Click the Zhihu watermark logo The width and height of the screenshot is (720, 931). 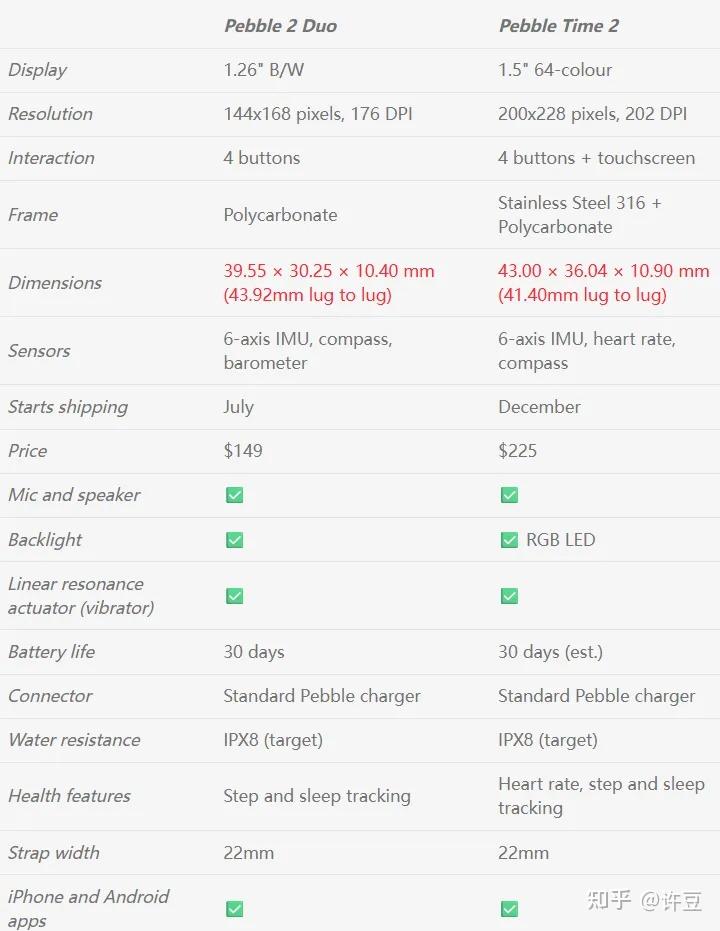(609, 900)
